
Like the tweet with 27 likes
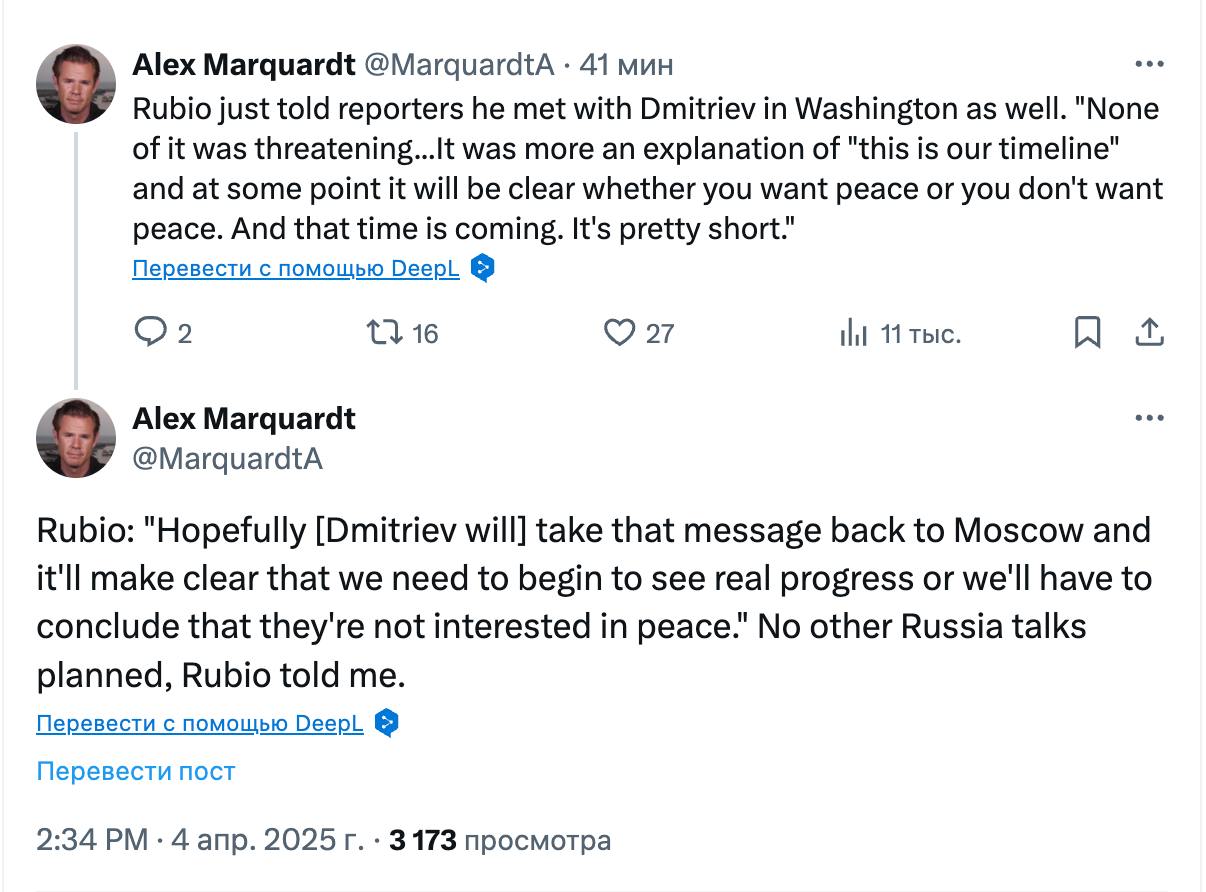coord(620,332)
